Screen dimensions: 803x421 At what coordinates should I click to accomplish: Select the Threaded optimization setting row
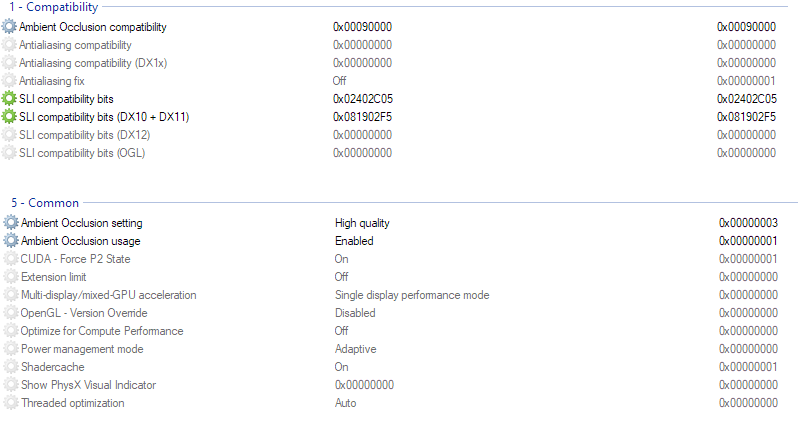pos(72,403)
